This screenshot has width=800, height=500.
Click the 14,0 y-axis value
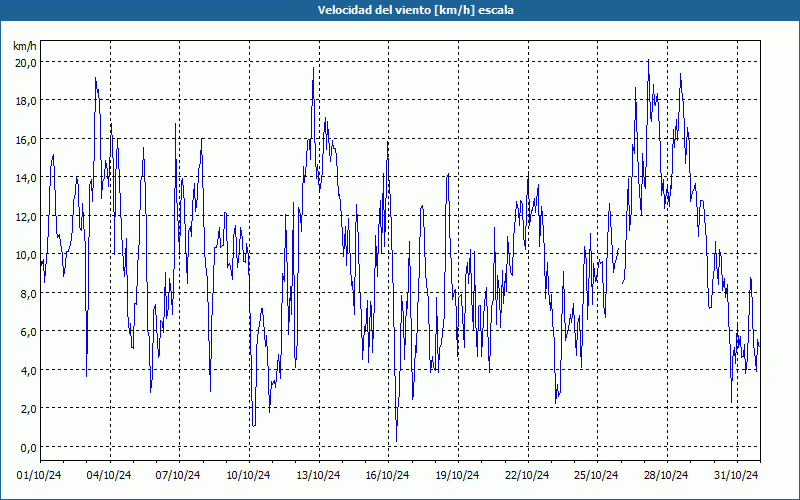tap(26, 178)
